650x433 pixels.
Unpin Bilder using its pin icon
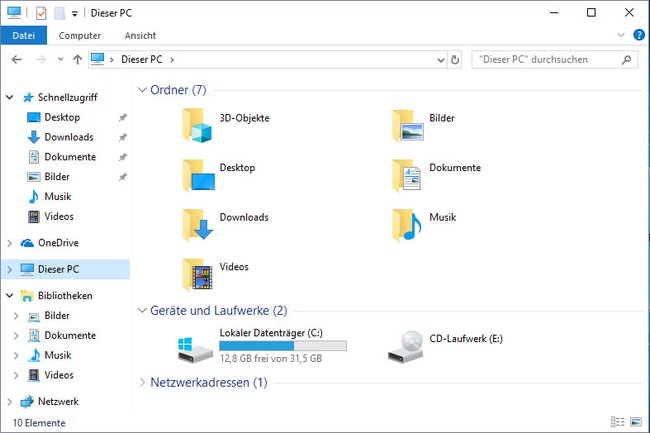point(123,177)
